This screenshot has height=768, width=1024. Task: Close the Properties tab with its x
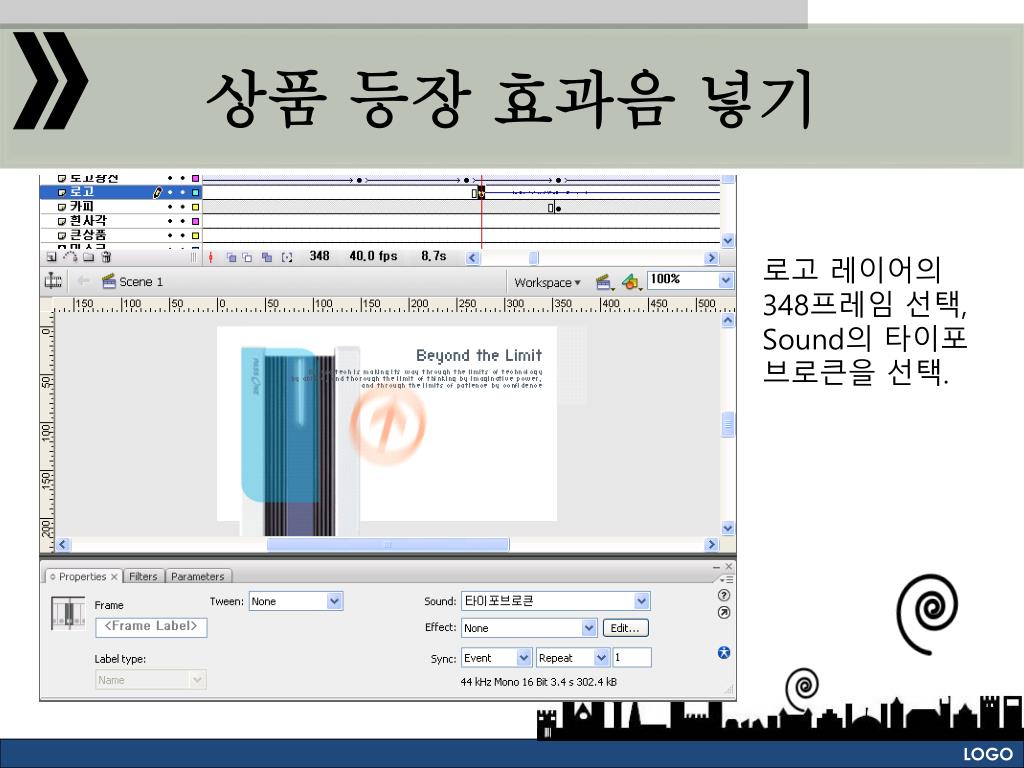pyautogui.click(x=114, y=577)
